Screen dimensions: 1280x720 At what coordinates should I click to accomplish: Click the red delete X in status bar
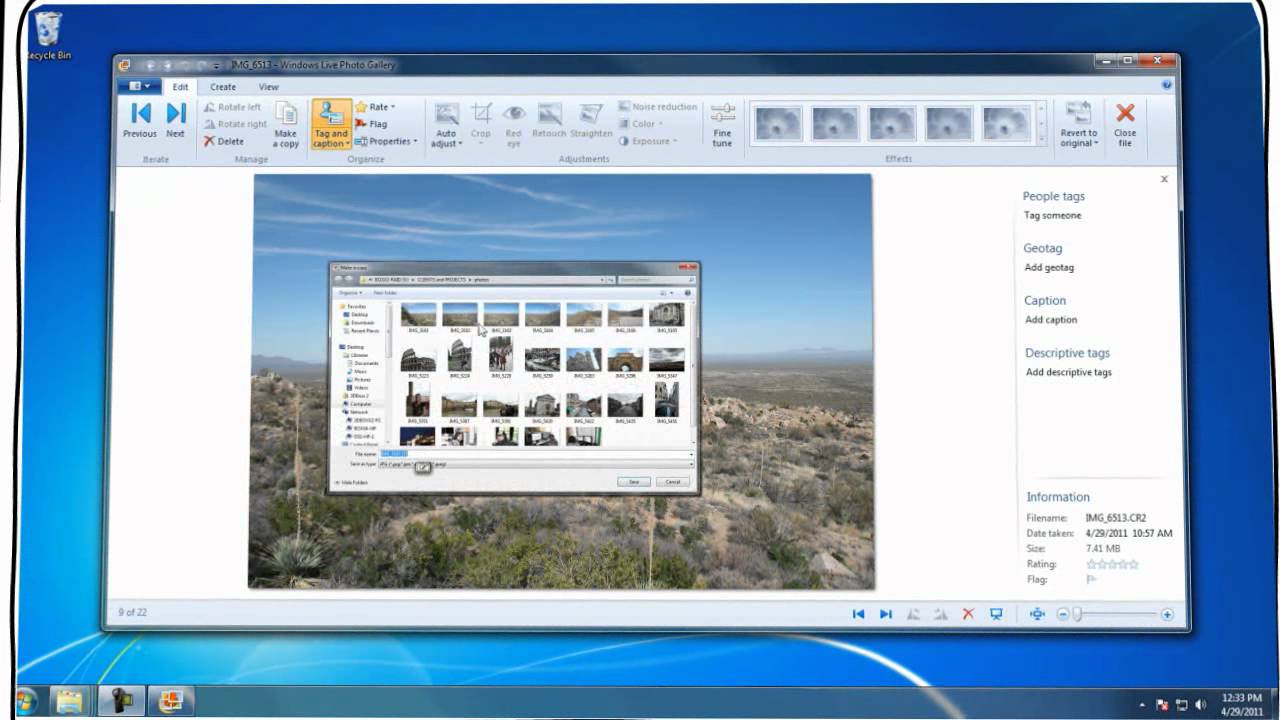click(x=968, y=614)
